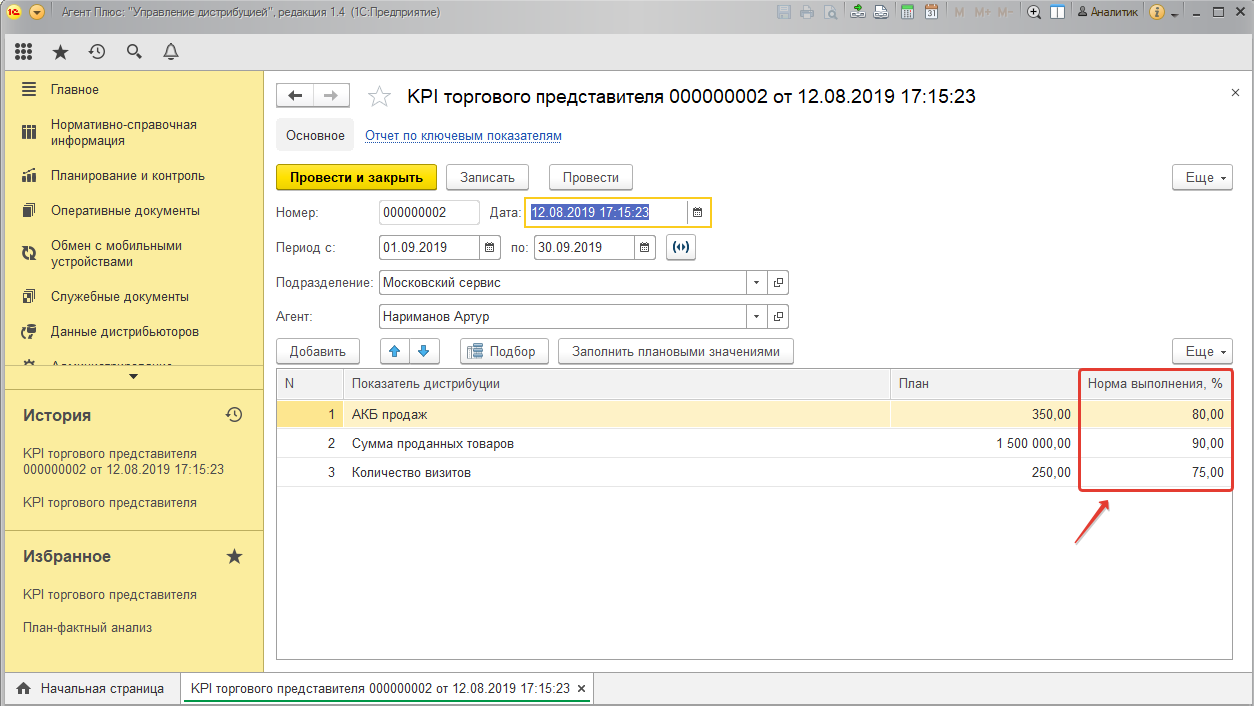Viewport: 1254px width, 706px height.
Task: Open Главное section
Action: [x=74, y=90]
